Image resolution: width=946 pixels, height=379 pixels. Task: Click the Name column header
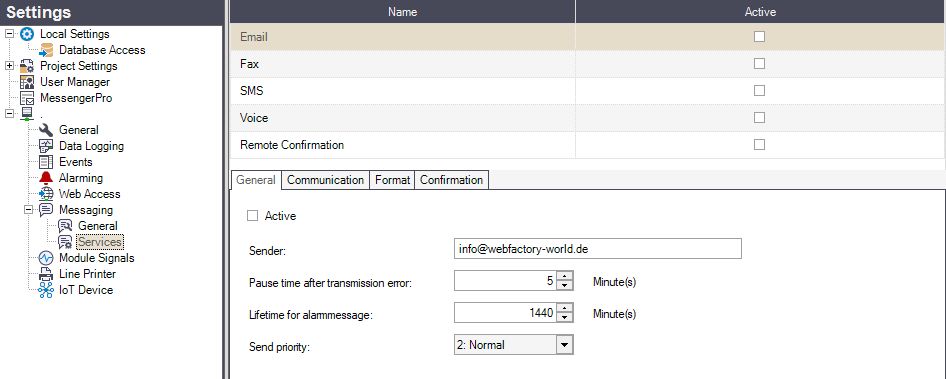[402, 11]
